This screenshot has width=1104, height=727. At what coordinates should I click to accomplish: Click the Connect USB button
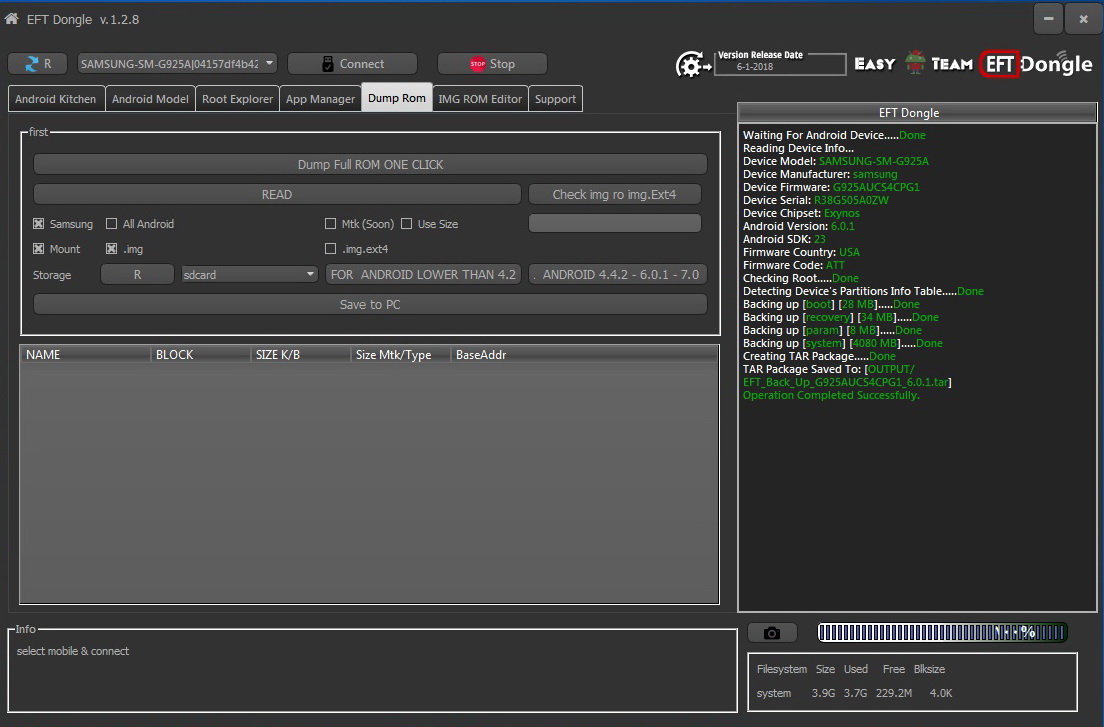pyautogui.click(x=352, y=63)
